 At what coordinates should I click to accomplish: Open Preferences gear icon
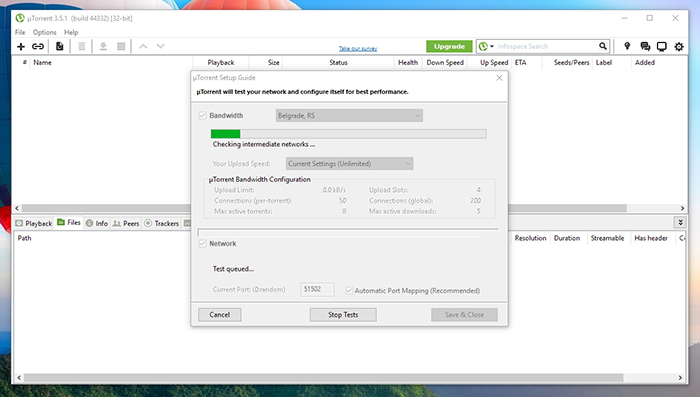[x=679, y=46]
